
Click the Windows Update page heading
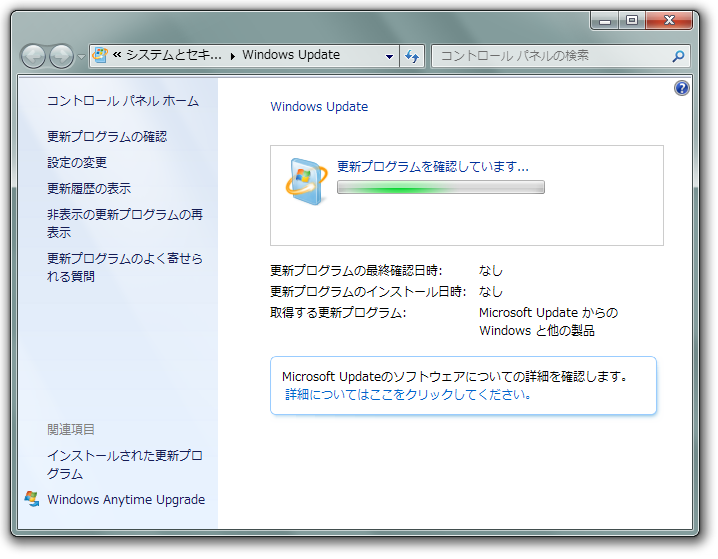point(319,107)
